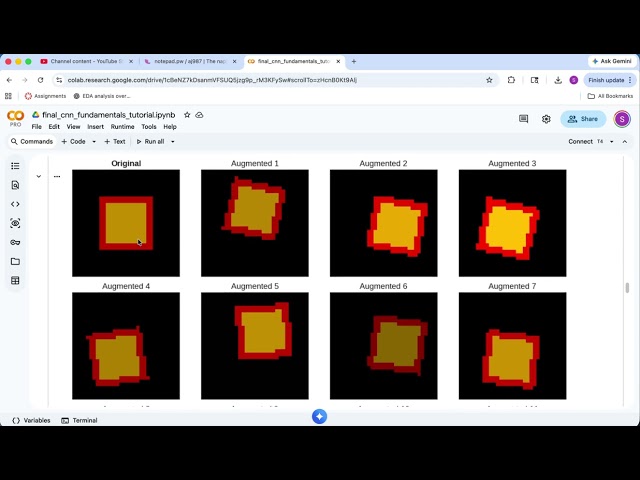640x480 pixels.
Task: Click the purple S account avatar in Colab
Action: (x=622, y=119)
